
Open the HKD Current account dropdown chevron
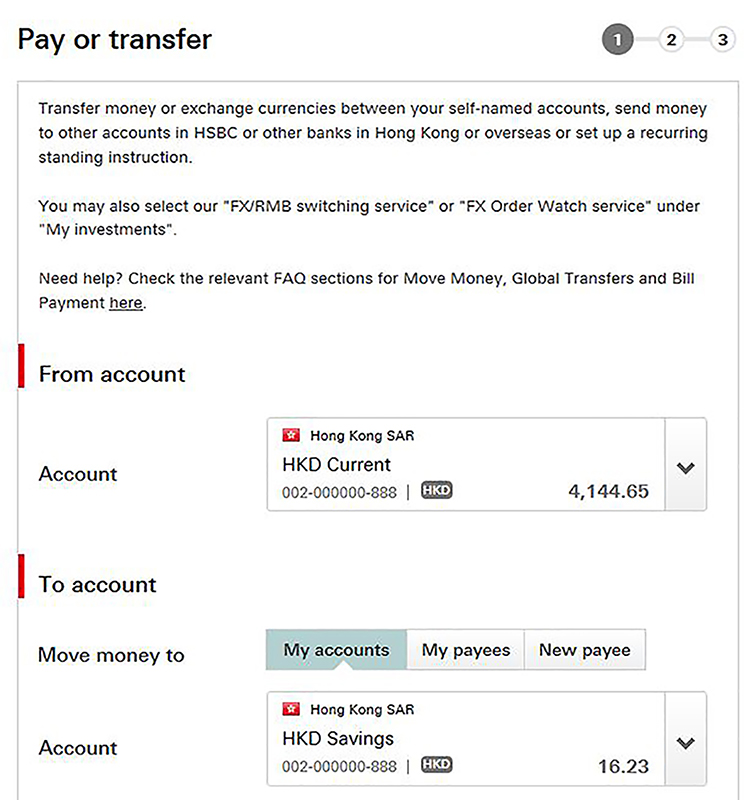686,466
